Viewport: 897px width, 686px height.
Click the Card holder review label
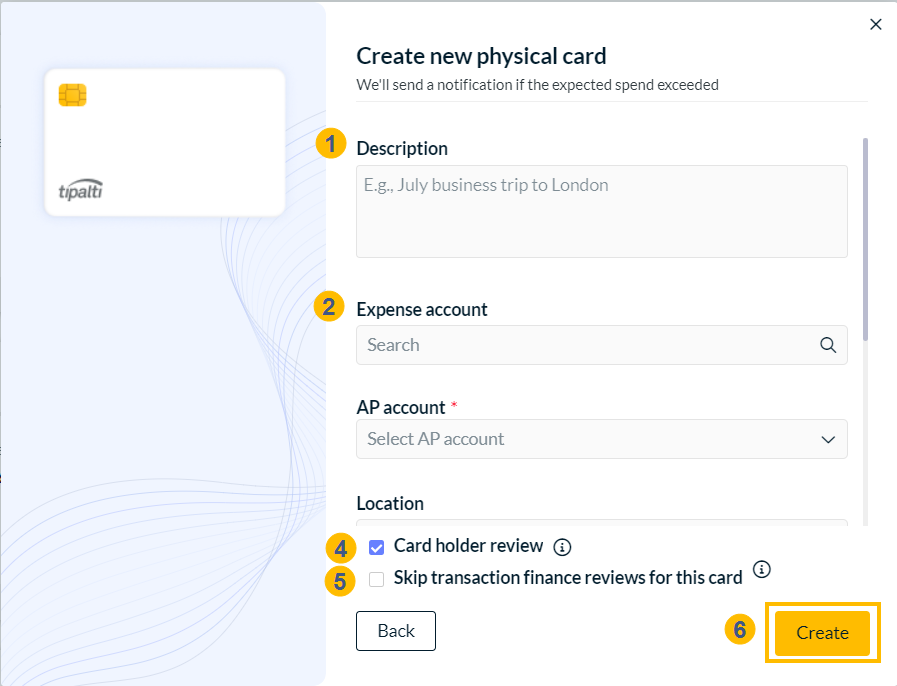click(468, 546)
